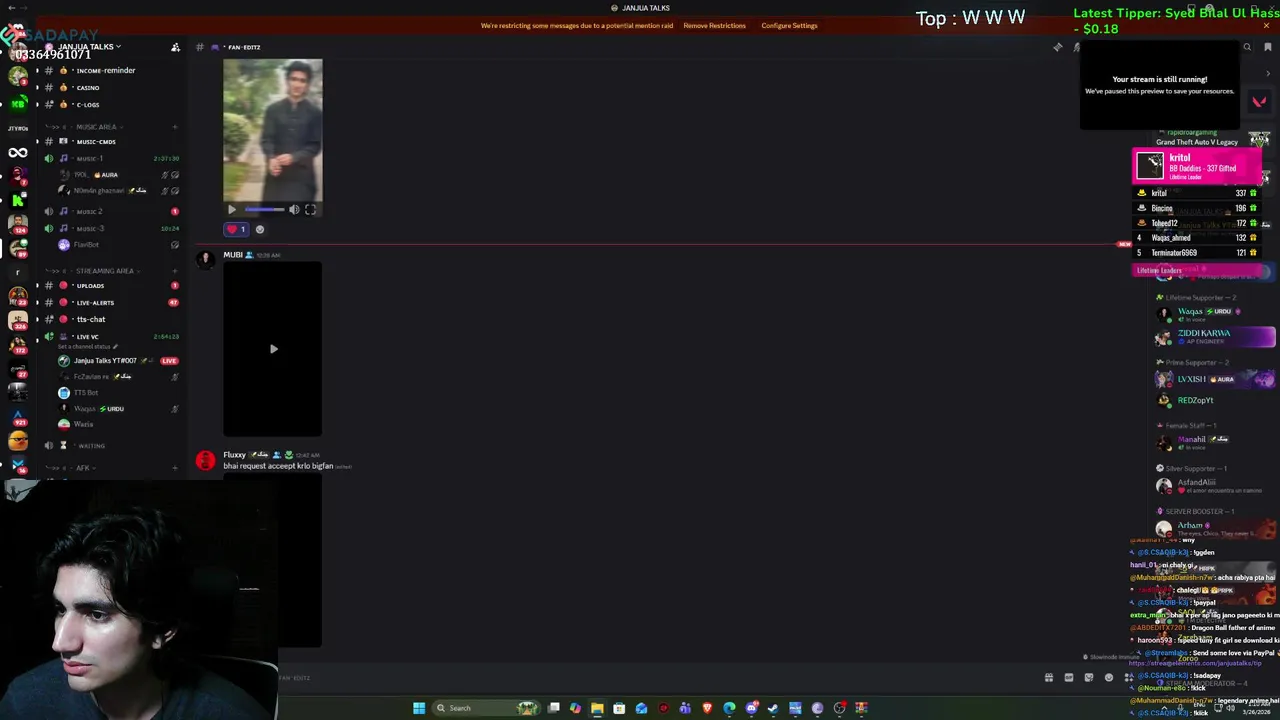Open the inbox bookmark icon in header
This screenshot has width=1280, height=720.
1268,47
